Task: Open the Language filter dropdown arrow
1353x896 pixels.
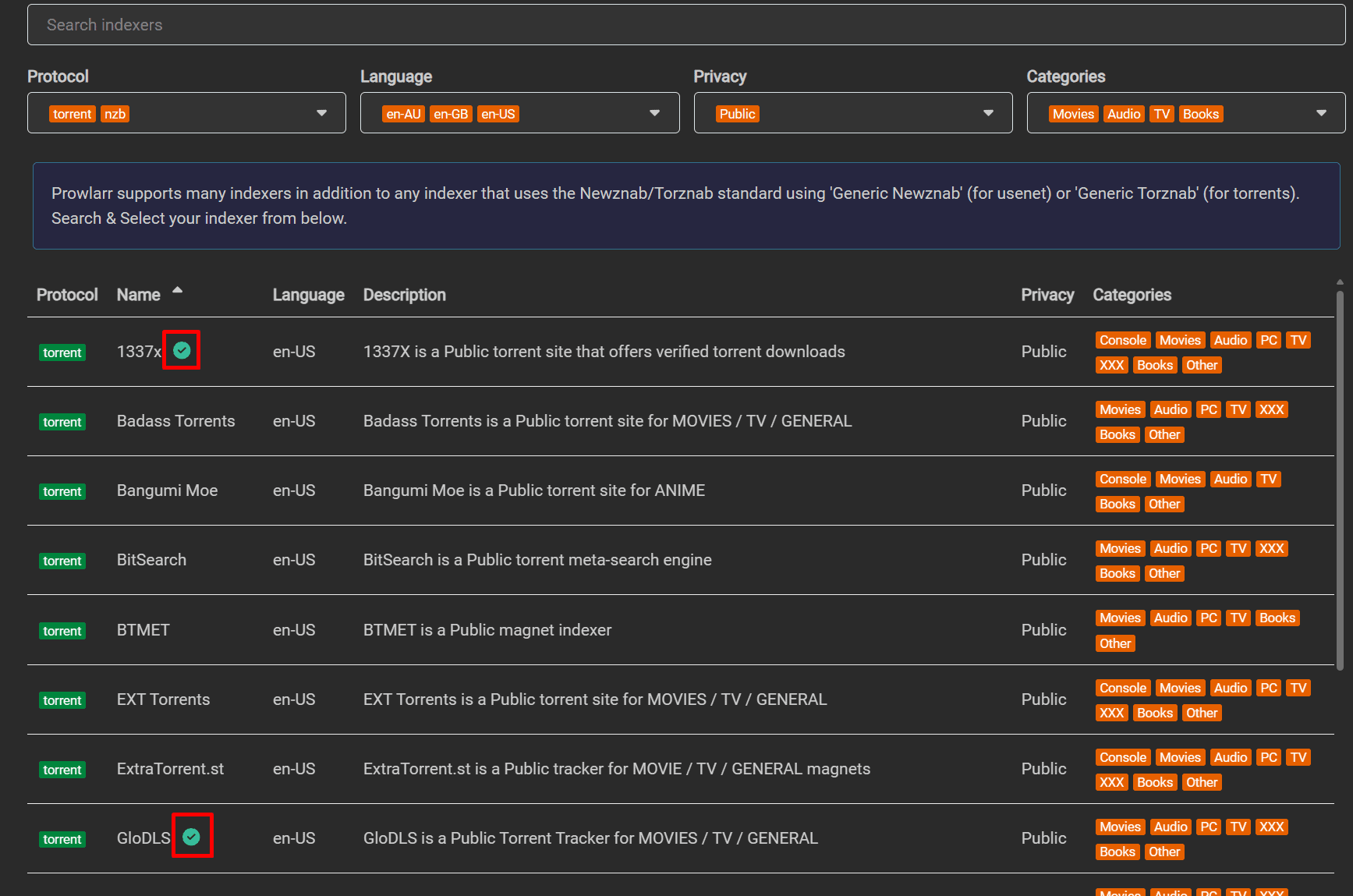Action: (654, 113)
